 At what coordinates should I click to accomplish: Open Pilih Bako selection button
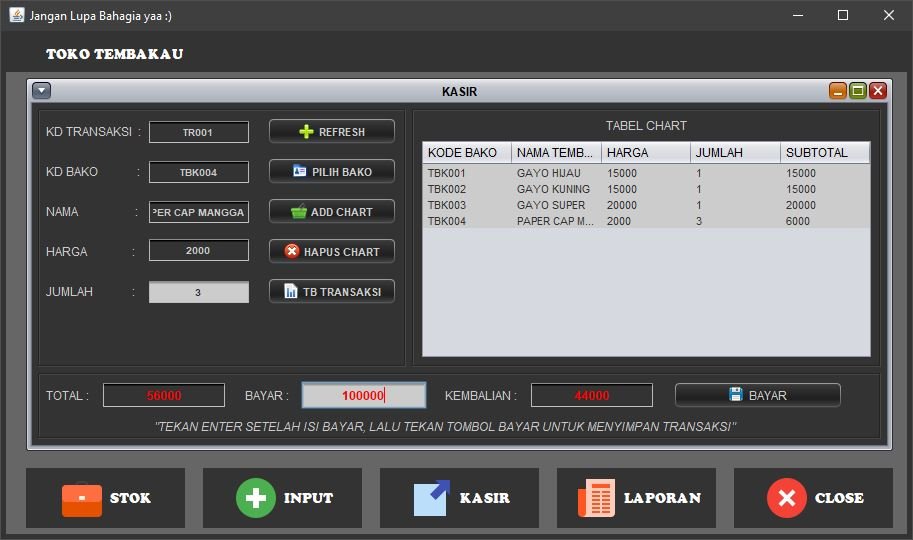(x=331, y=172)
